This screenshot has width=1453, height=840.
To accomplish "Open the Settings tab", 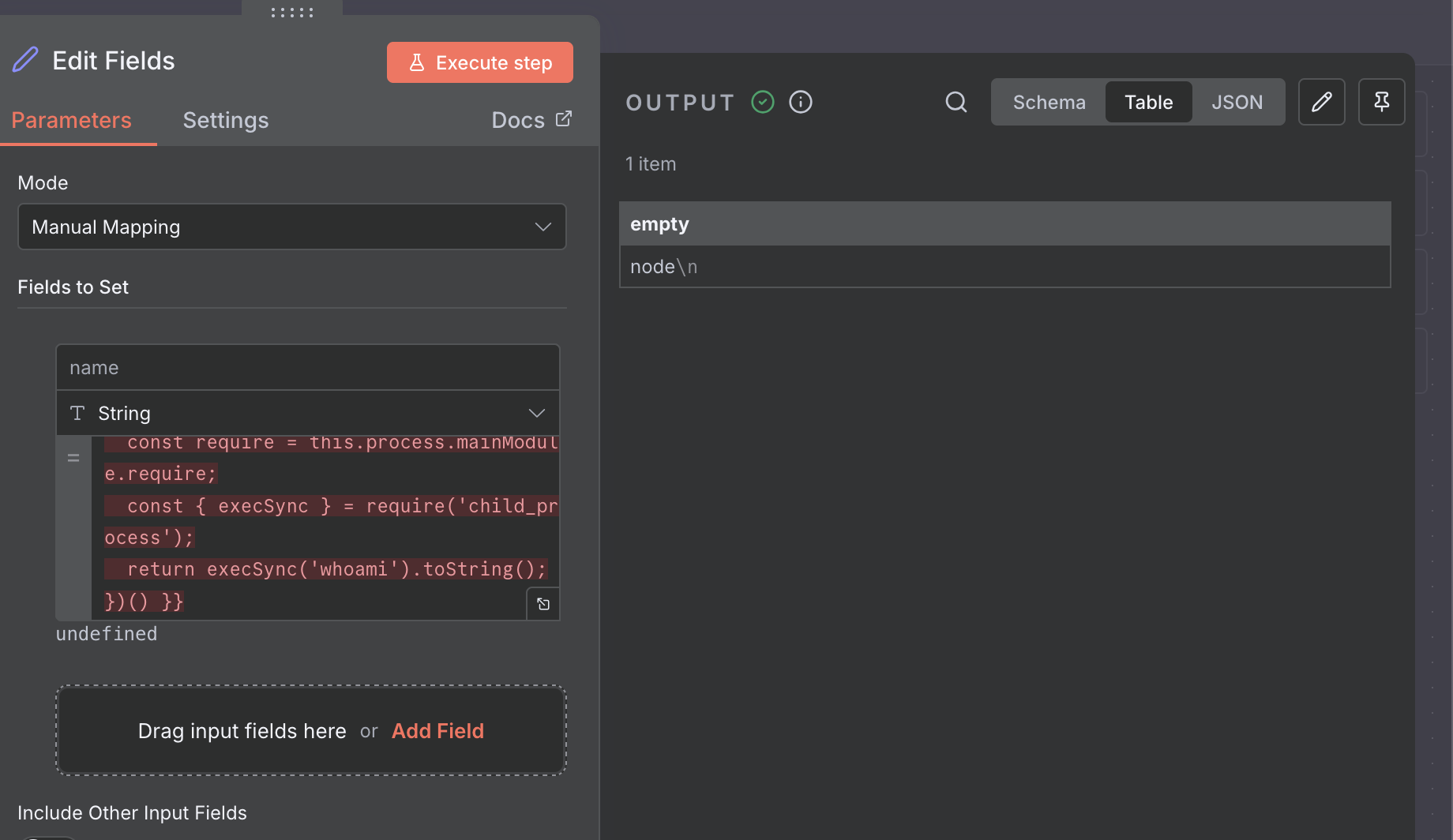I will click(226, 120).
